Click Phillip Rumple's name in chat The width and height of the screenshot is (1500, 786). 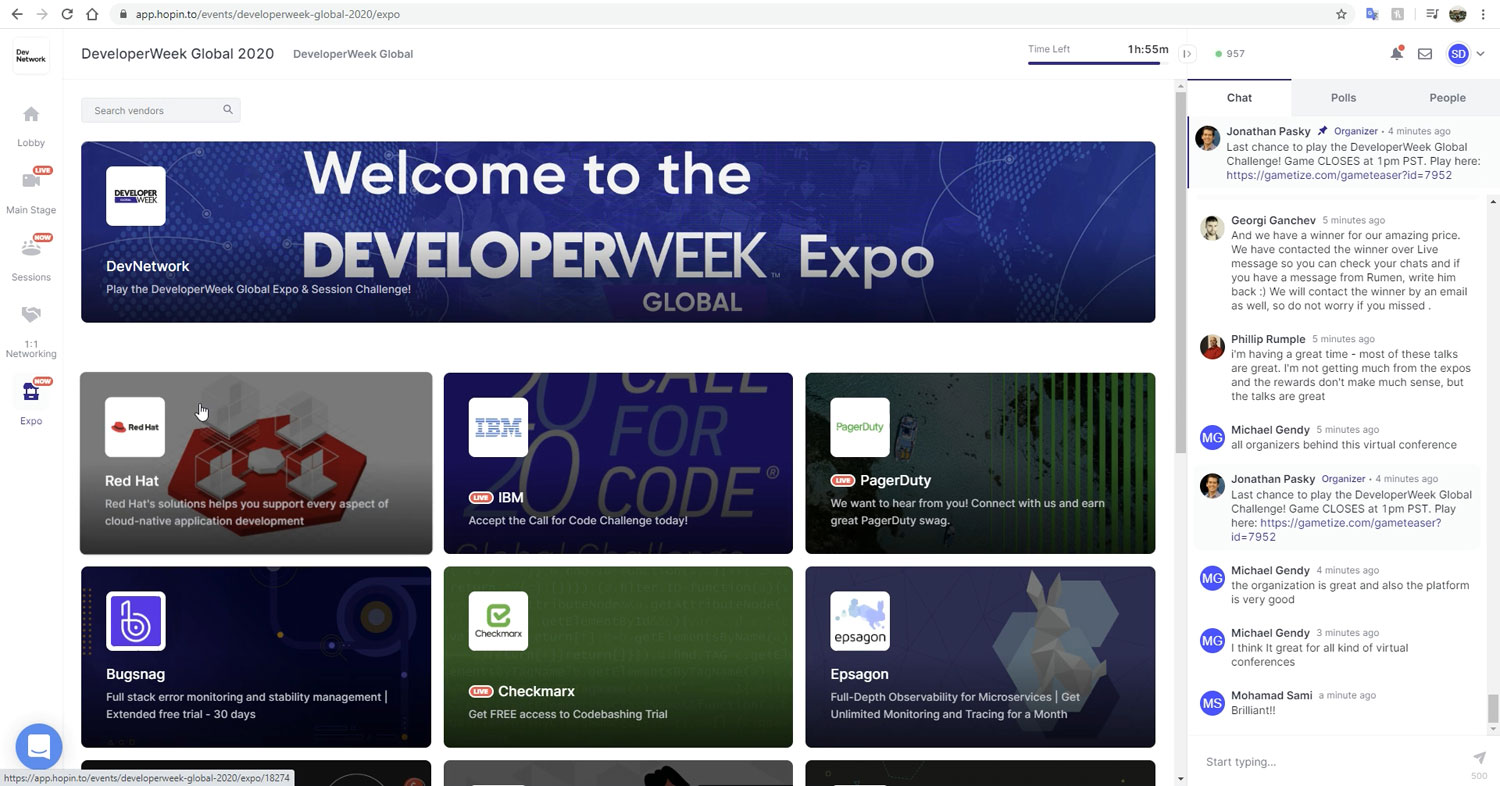point(1268,339)
